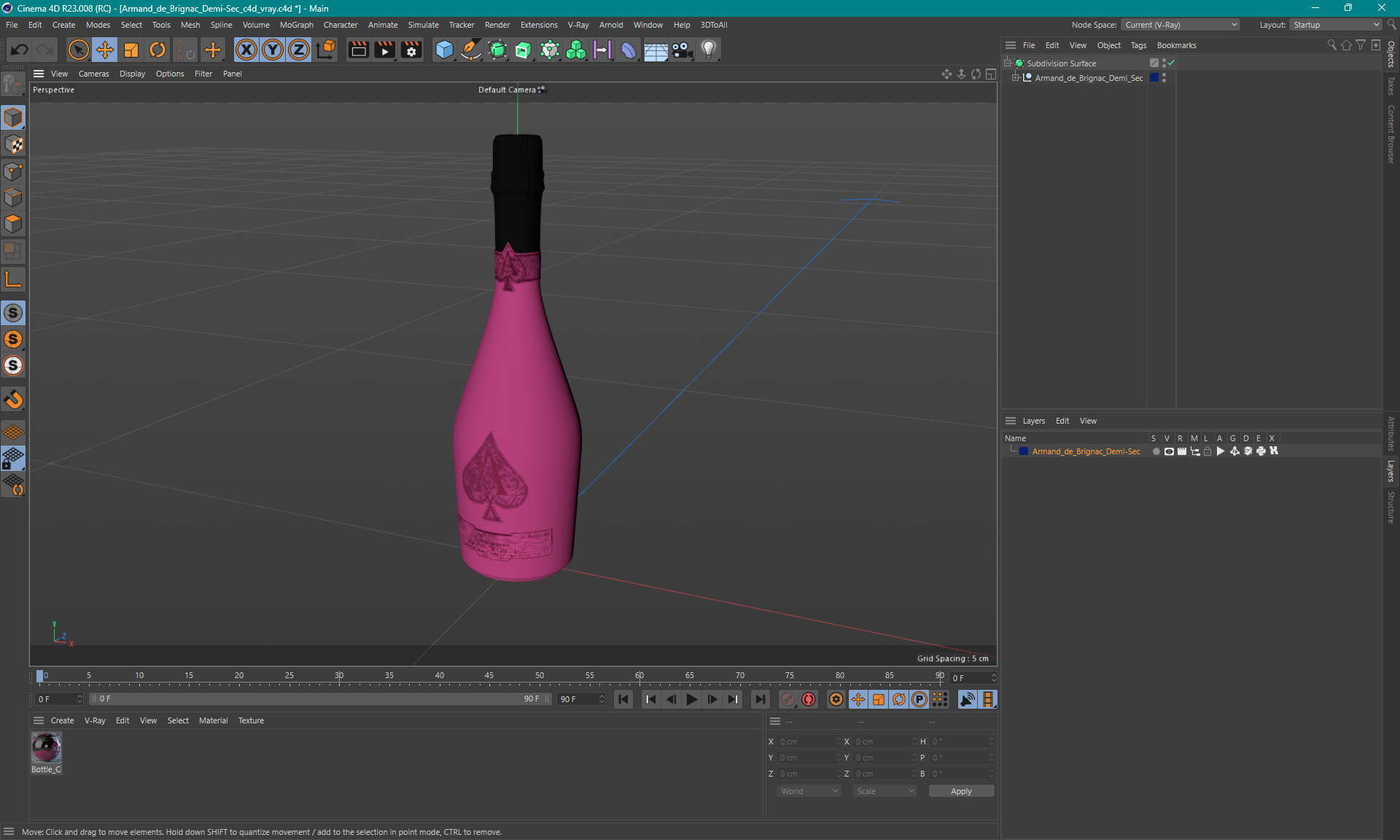Open the MoGraph menu
Viewport: 1400px width, 840px height.
297,25
